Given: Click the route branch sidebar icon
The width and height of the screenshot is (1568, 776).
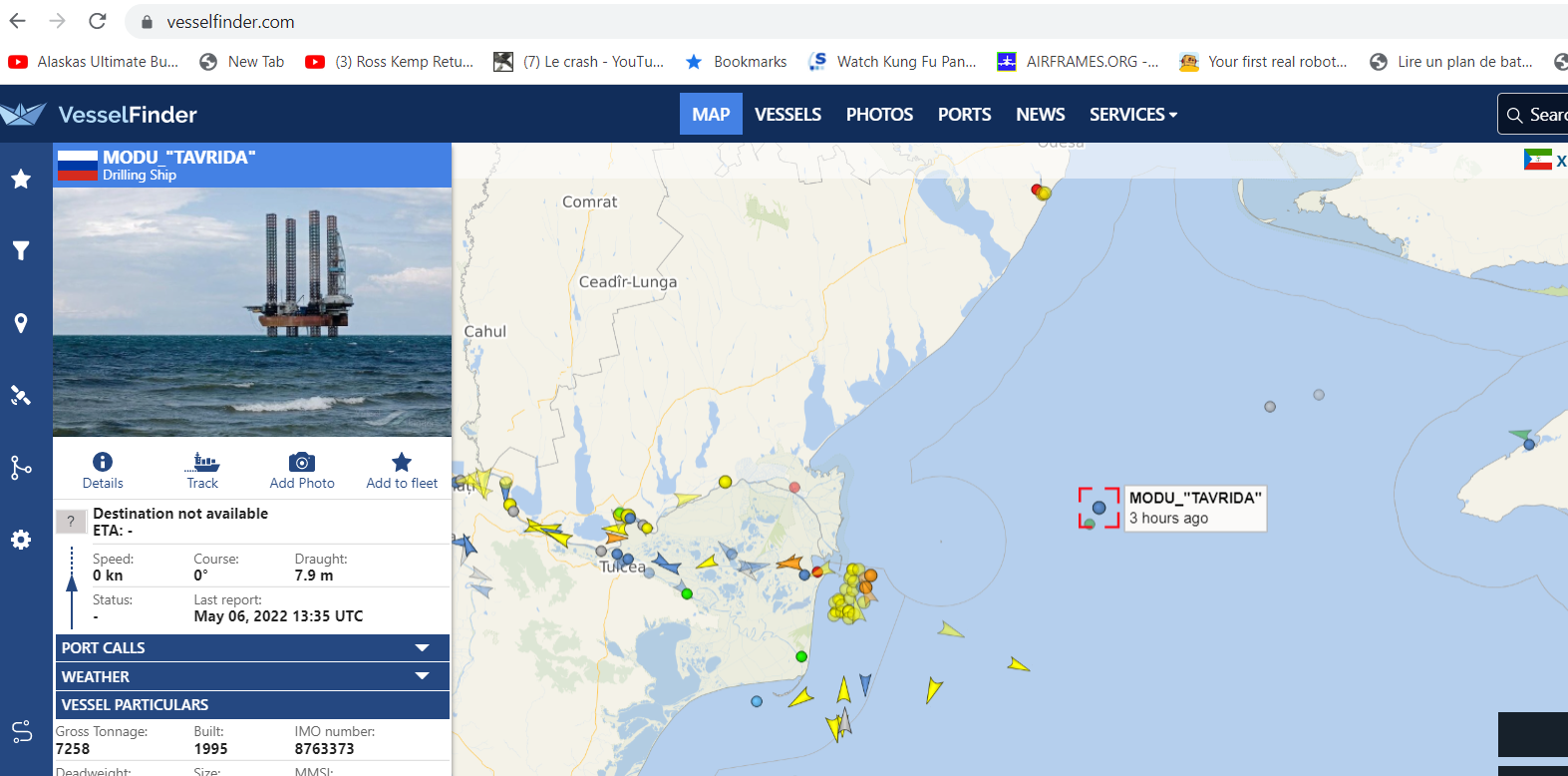Looking at the screenshot, I should point(21,467).
